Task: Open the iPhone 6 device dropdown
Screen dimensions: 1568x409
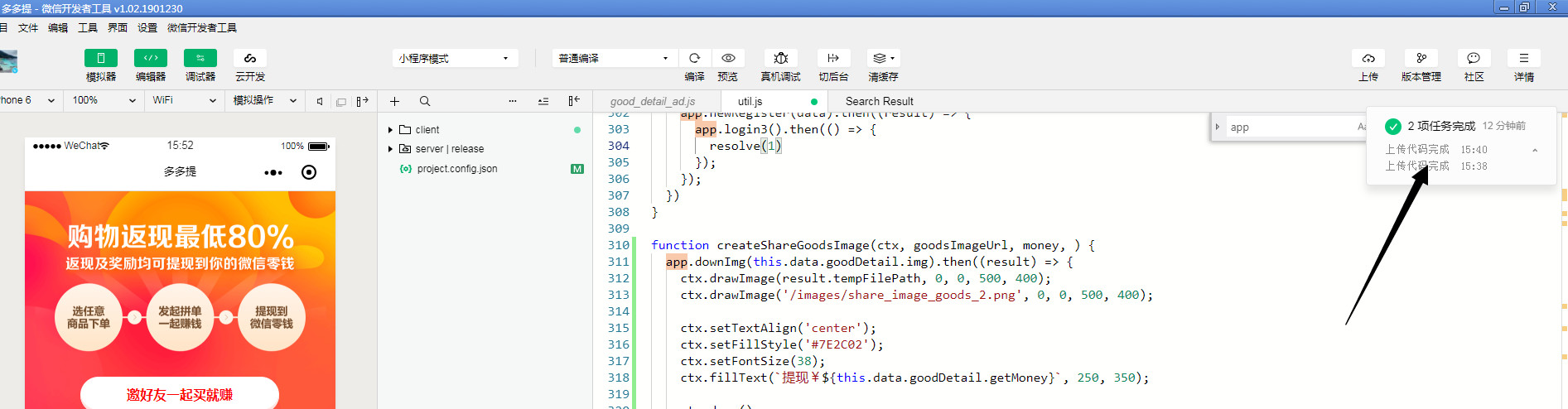Action: 29,100
